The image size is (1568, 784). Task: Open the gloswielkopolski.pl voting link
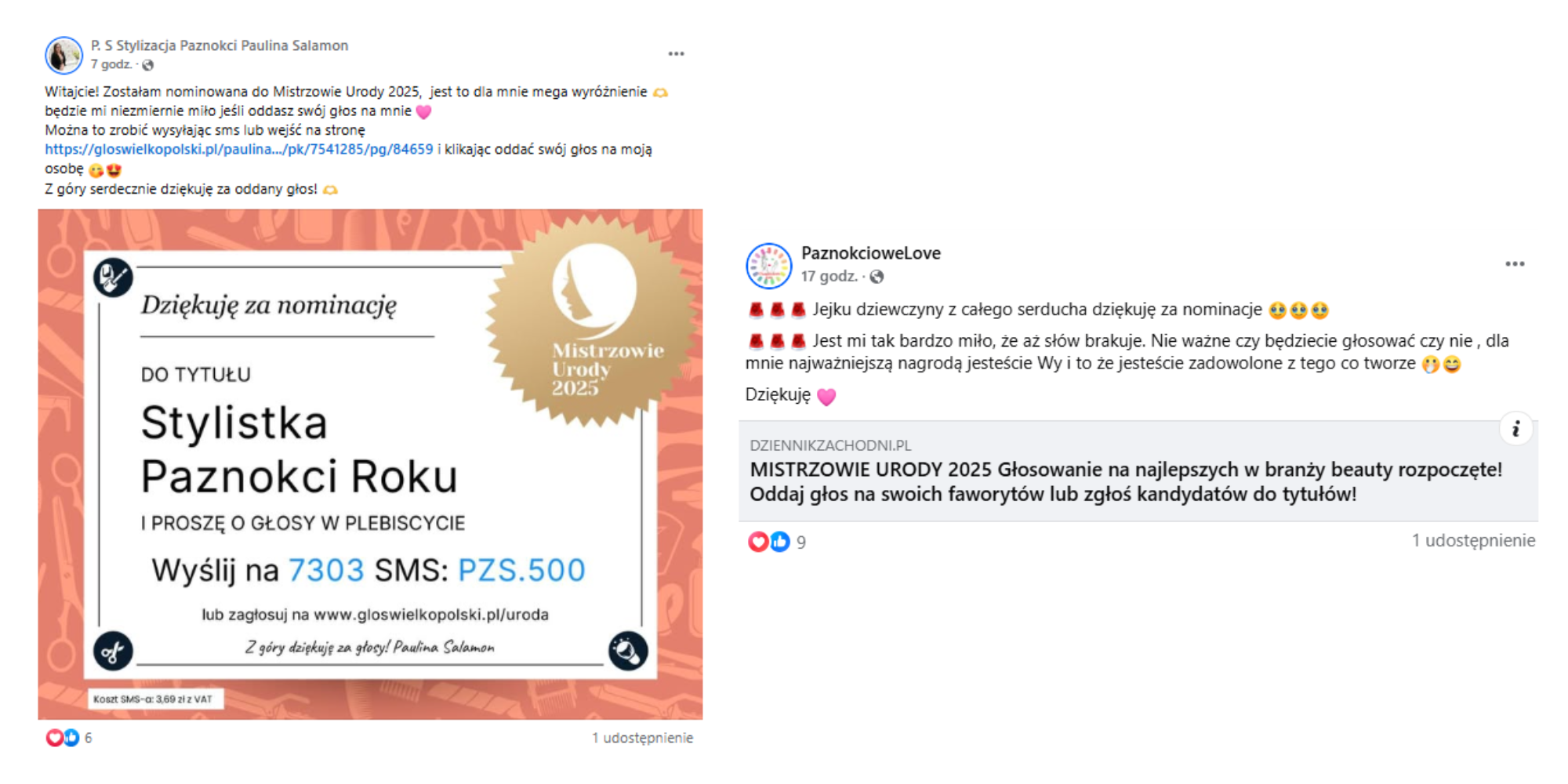238,149
